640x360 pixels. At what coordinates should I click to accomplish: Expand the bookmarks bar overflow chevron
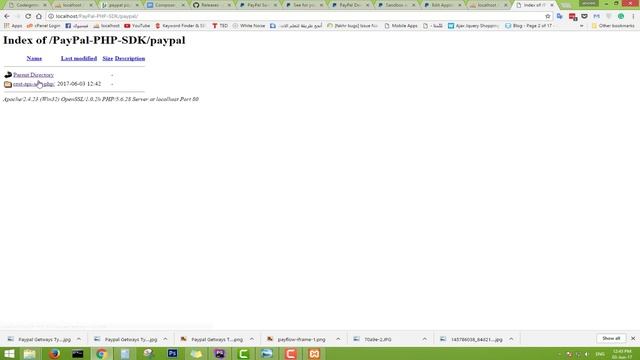[x=582, y=26]
